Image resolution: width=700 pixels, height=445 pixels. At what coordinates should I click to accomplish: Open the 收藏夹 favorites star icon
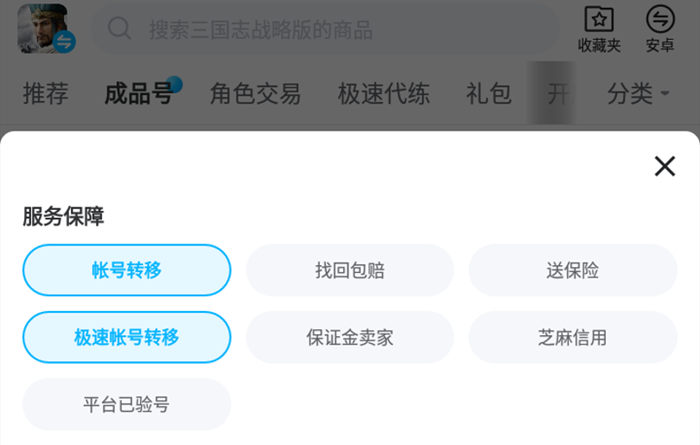point(599,19)
